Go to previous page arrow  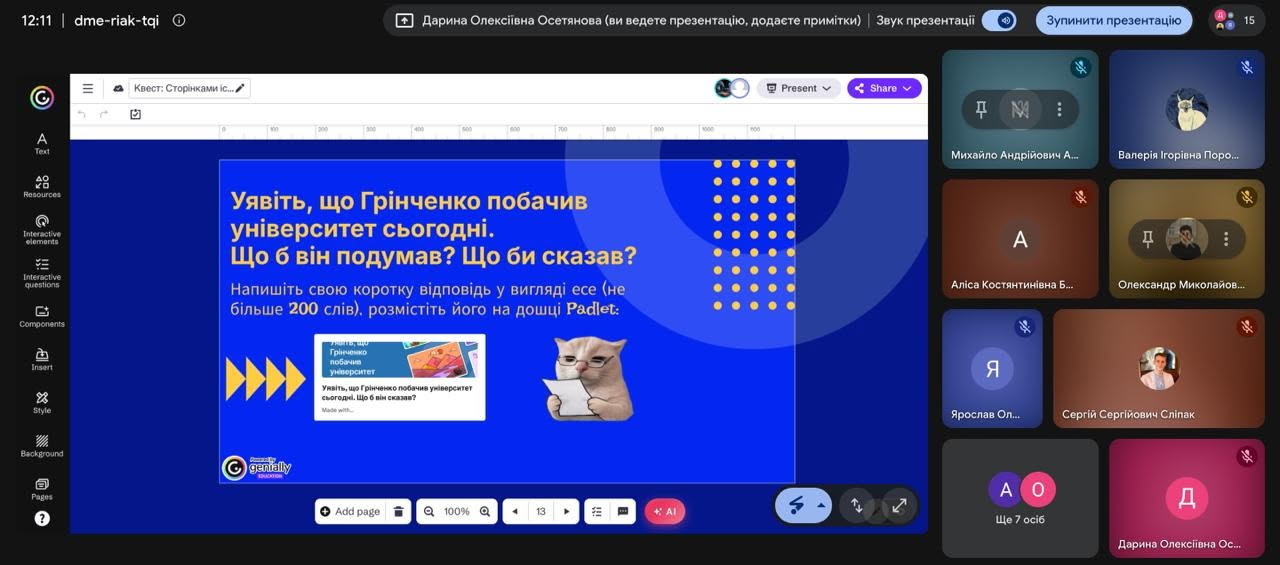click(x=515, y=511)
